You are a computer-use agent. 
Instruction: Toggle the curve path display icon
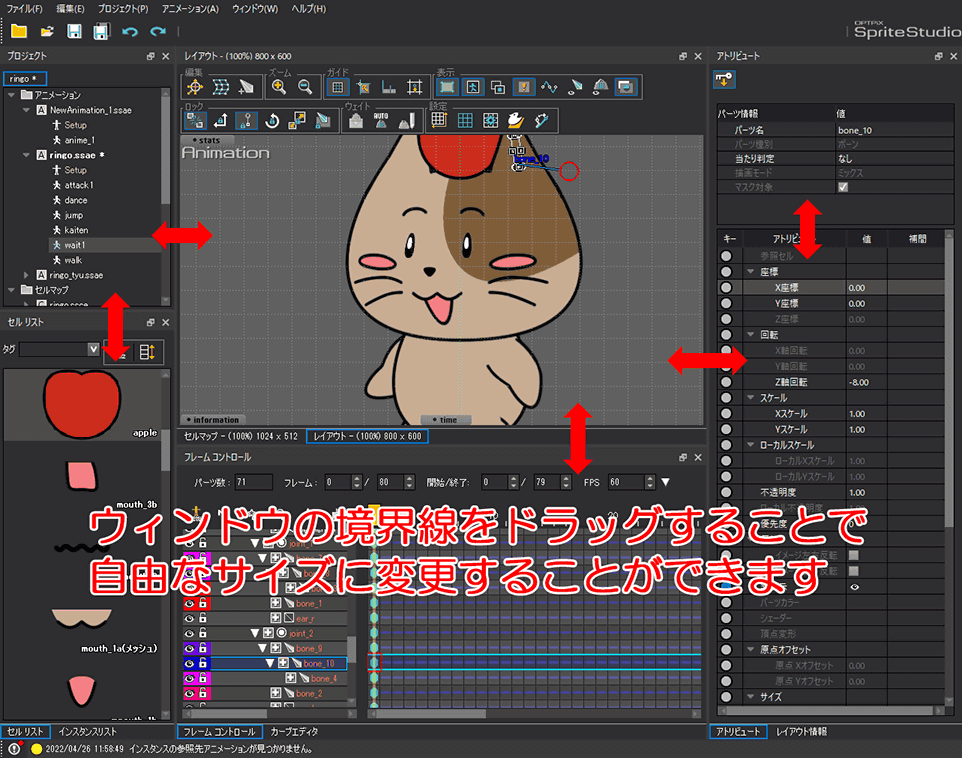[x=549, y=87]
